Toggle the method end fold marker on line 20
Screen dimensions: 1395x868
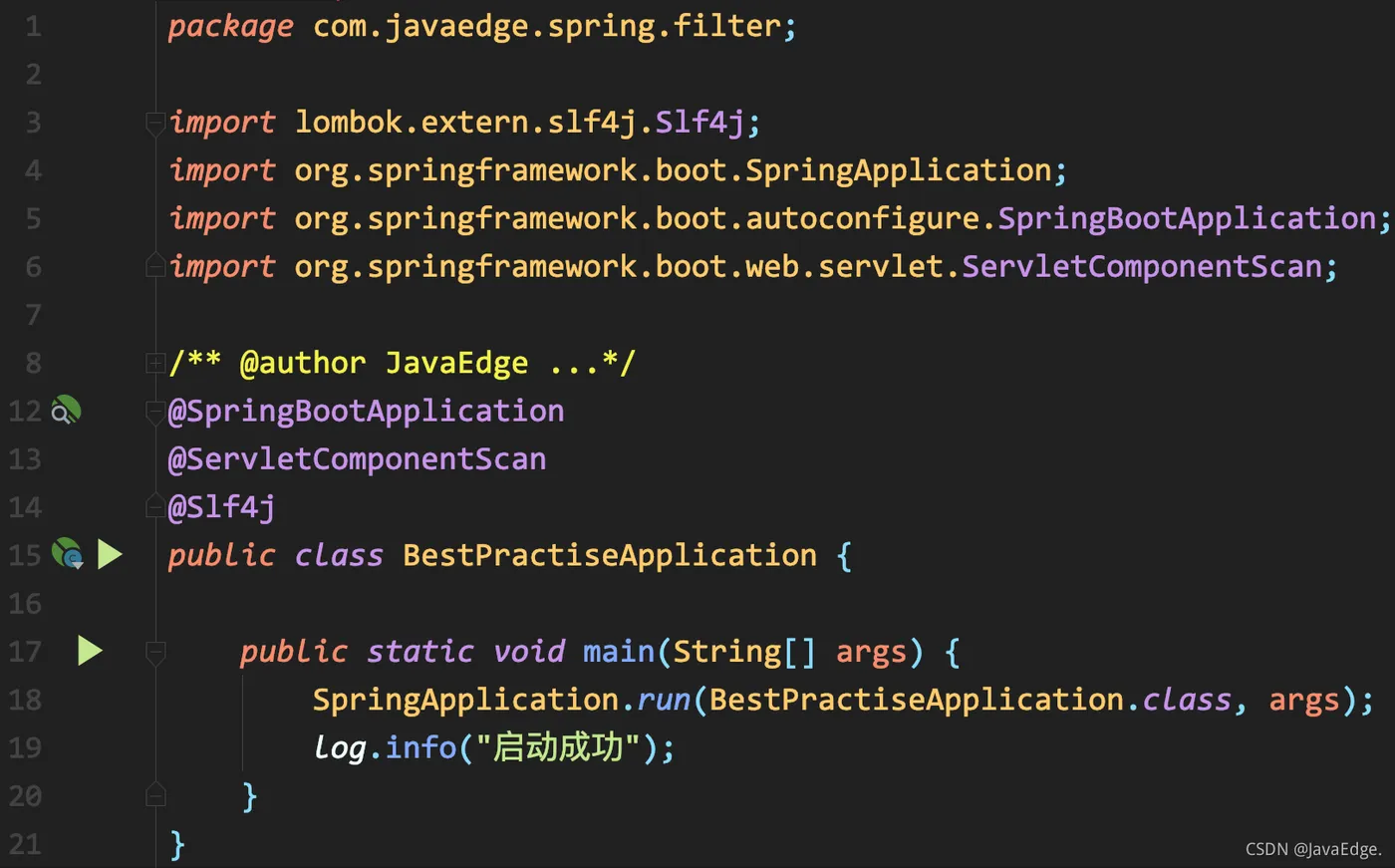[x=155, y=794]
